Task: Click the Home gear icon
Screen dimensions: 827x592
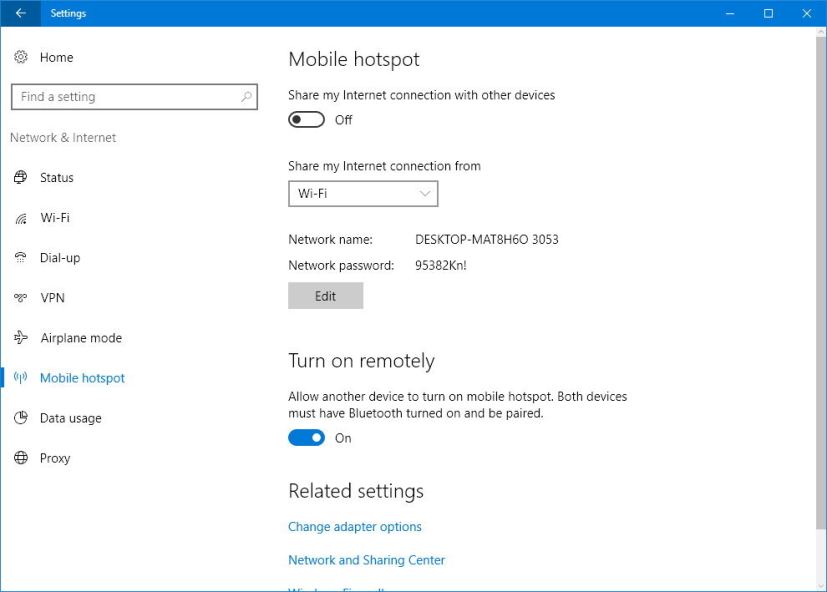Action: tap(21, 57)
